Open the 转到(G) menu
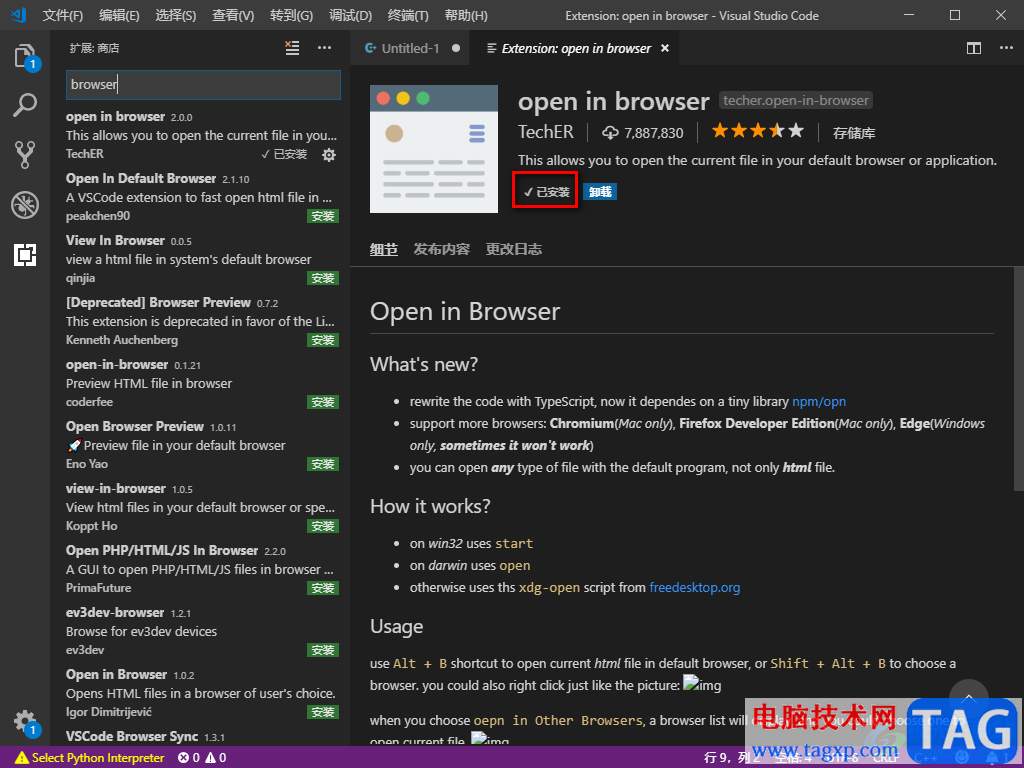The width and height of the screenshot is (1024, 768). [291, 15]
